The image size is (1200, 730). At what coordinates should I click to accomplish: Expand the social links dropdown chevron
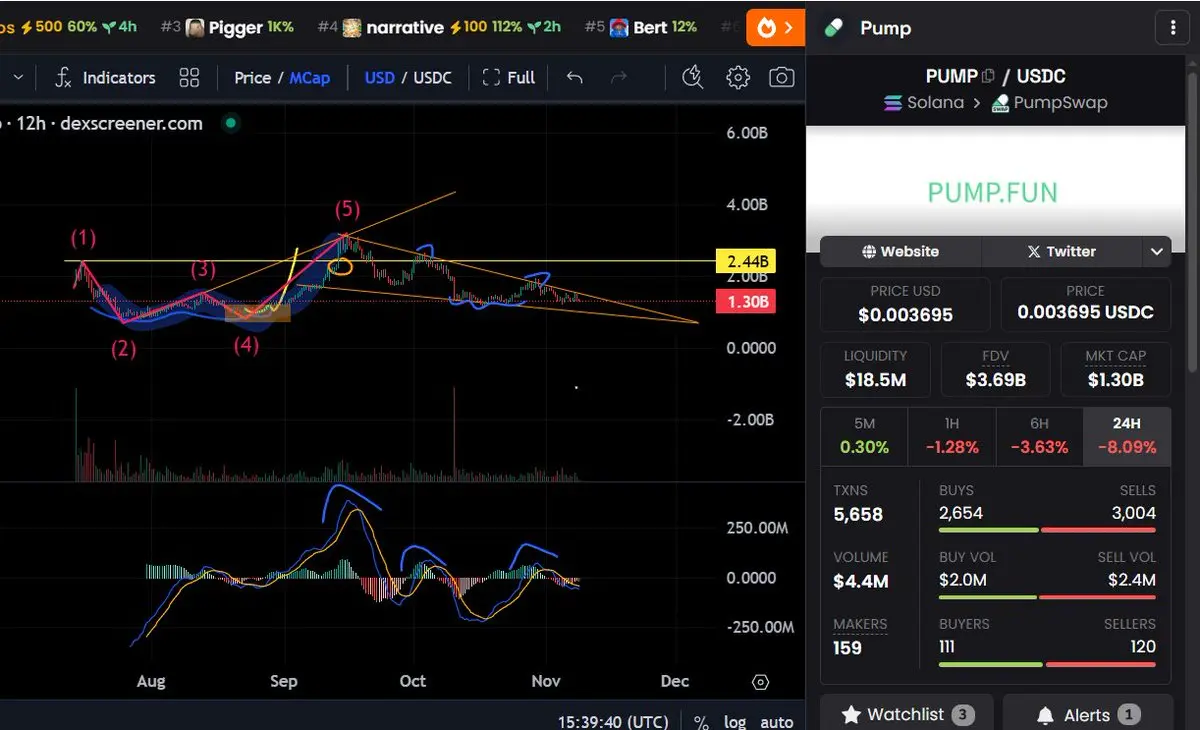(x=1156, y=251)
